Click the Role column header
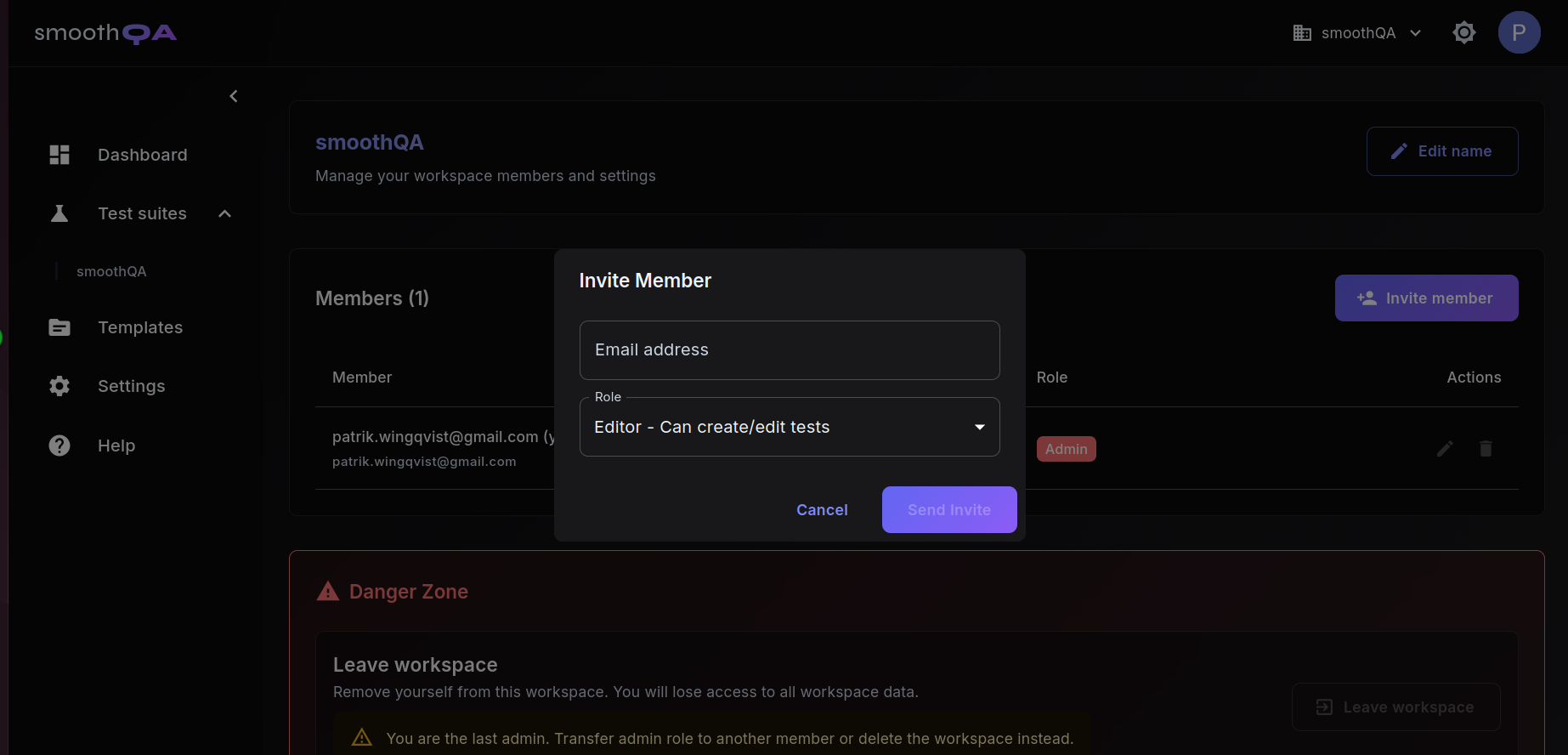1568x755 pixels. pos(1052,377)
